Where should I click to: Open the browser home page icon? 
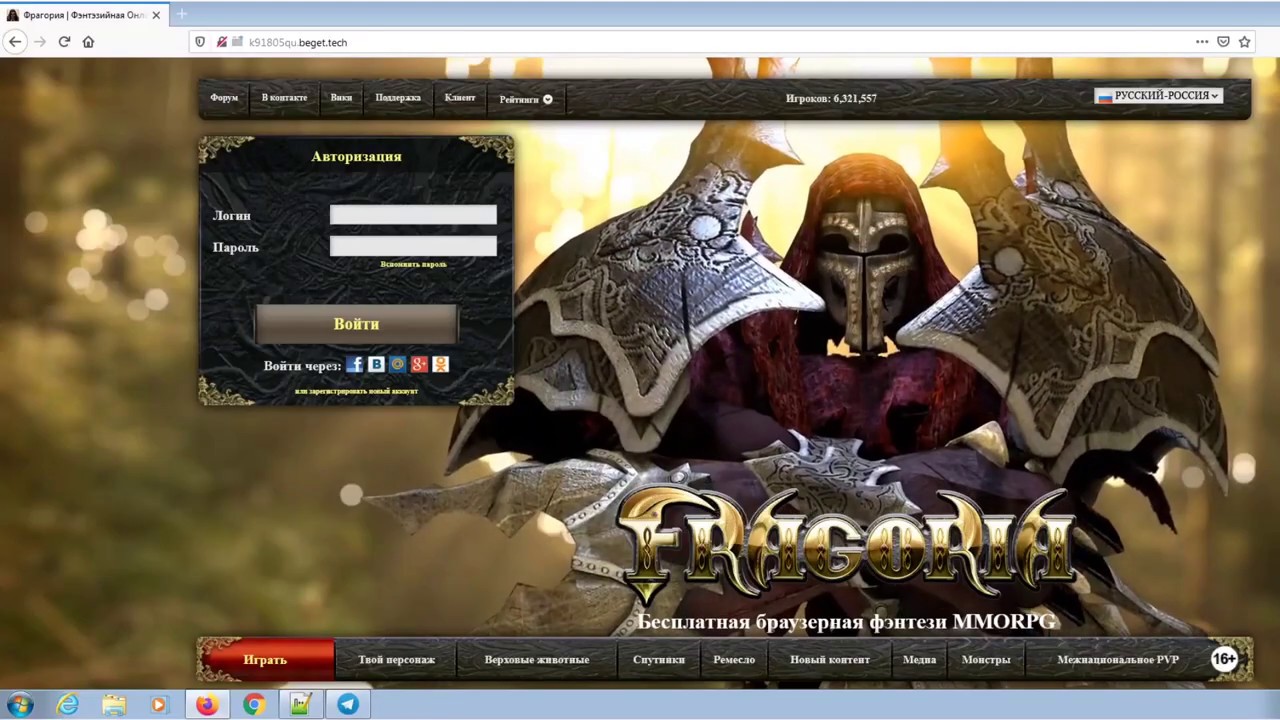(x=88, y=42)
